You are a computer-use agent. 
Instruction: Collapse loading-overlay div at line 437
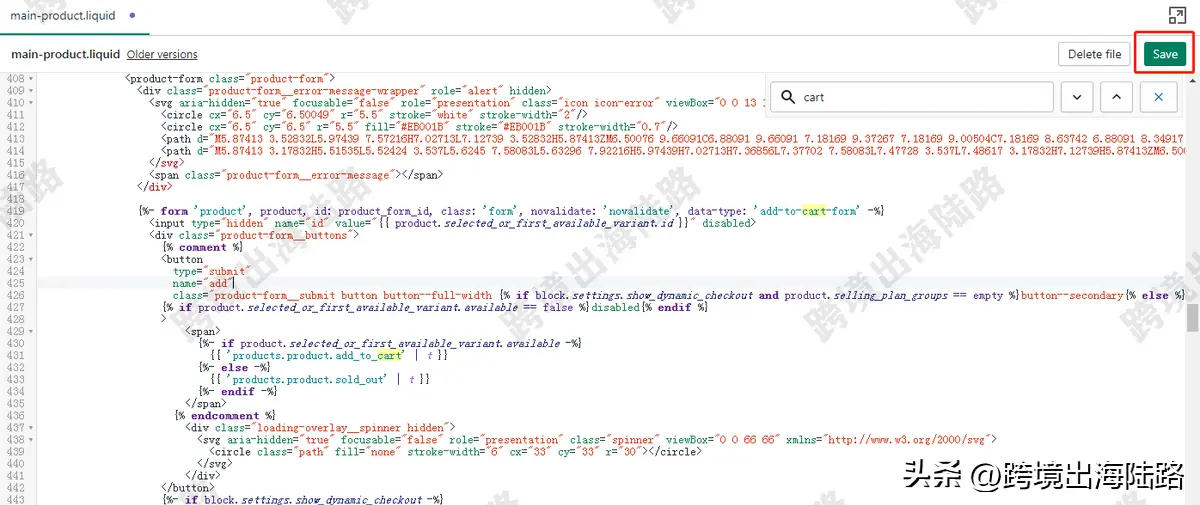pyautogui.click(x=31, y=427)
